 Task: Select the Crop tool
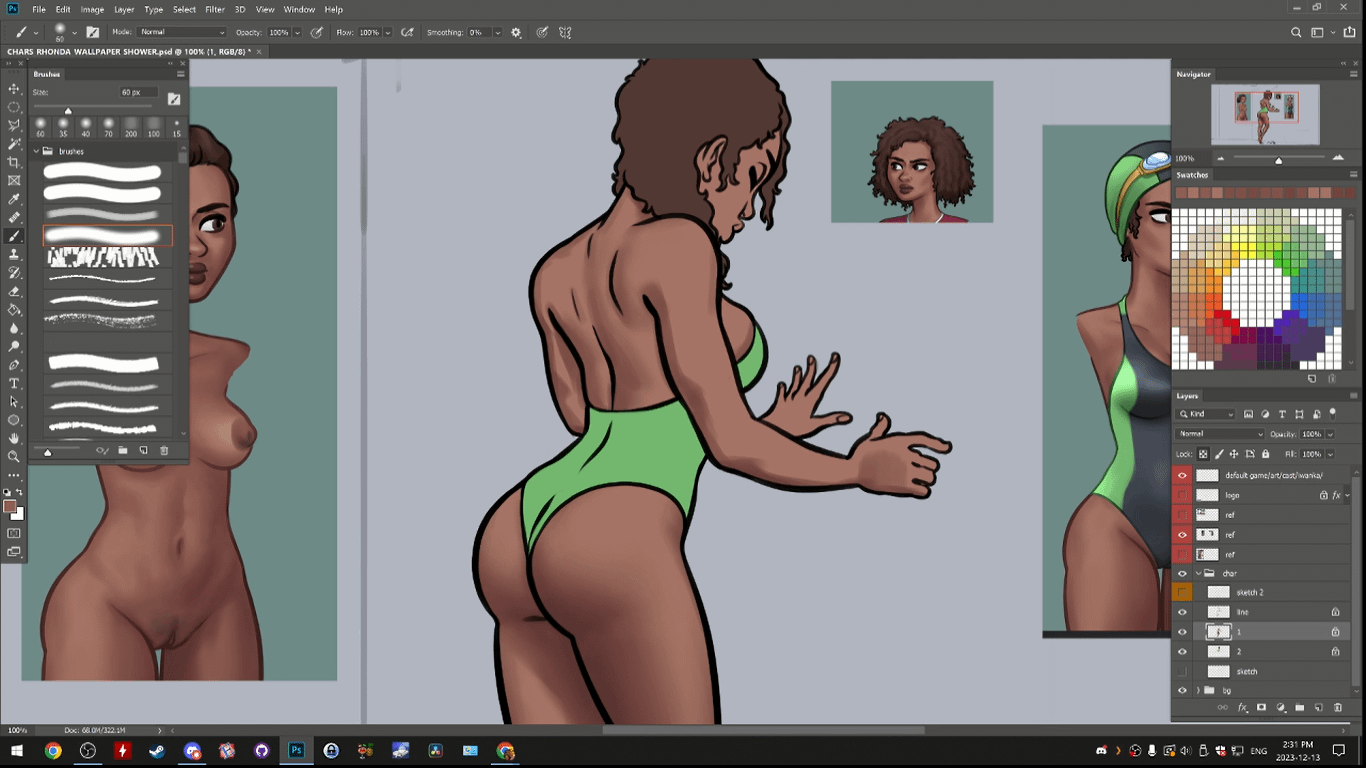14,162
